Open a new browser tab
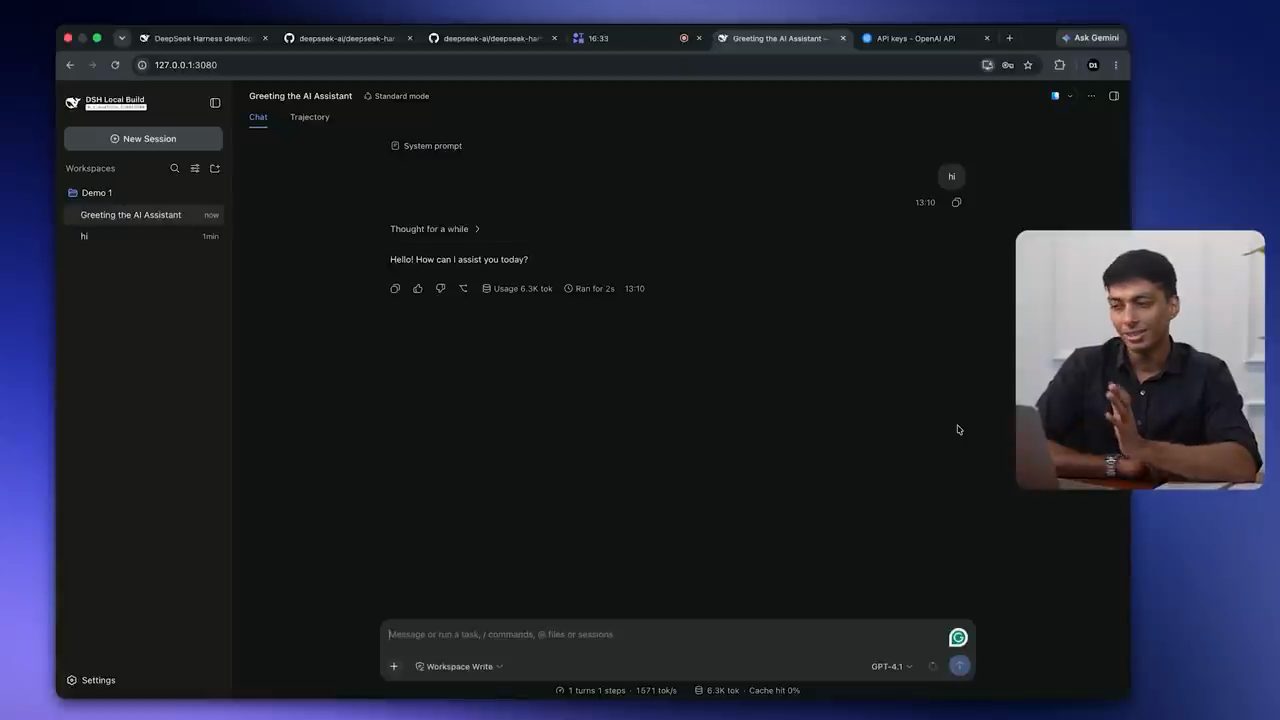 click(x=1009, y=38)
